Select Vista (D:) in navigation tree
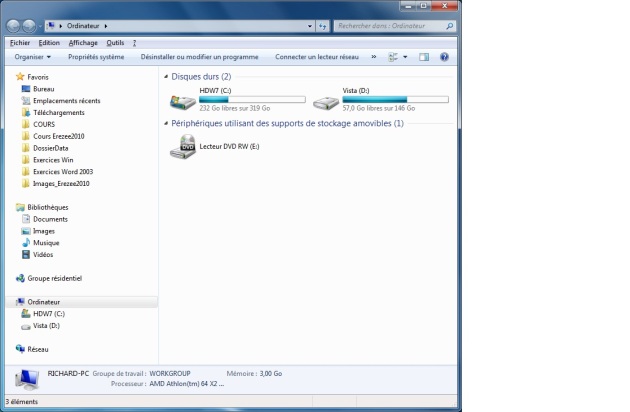The width and height of the screenshot is (630, 412). [x=41, y=326]
